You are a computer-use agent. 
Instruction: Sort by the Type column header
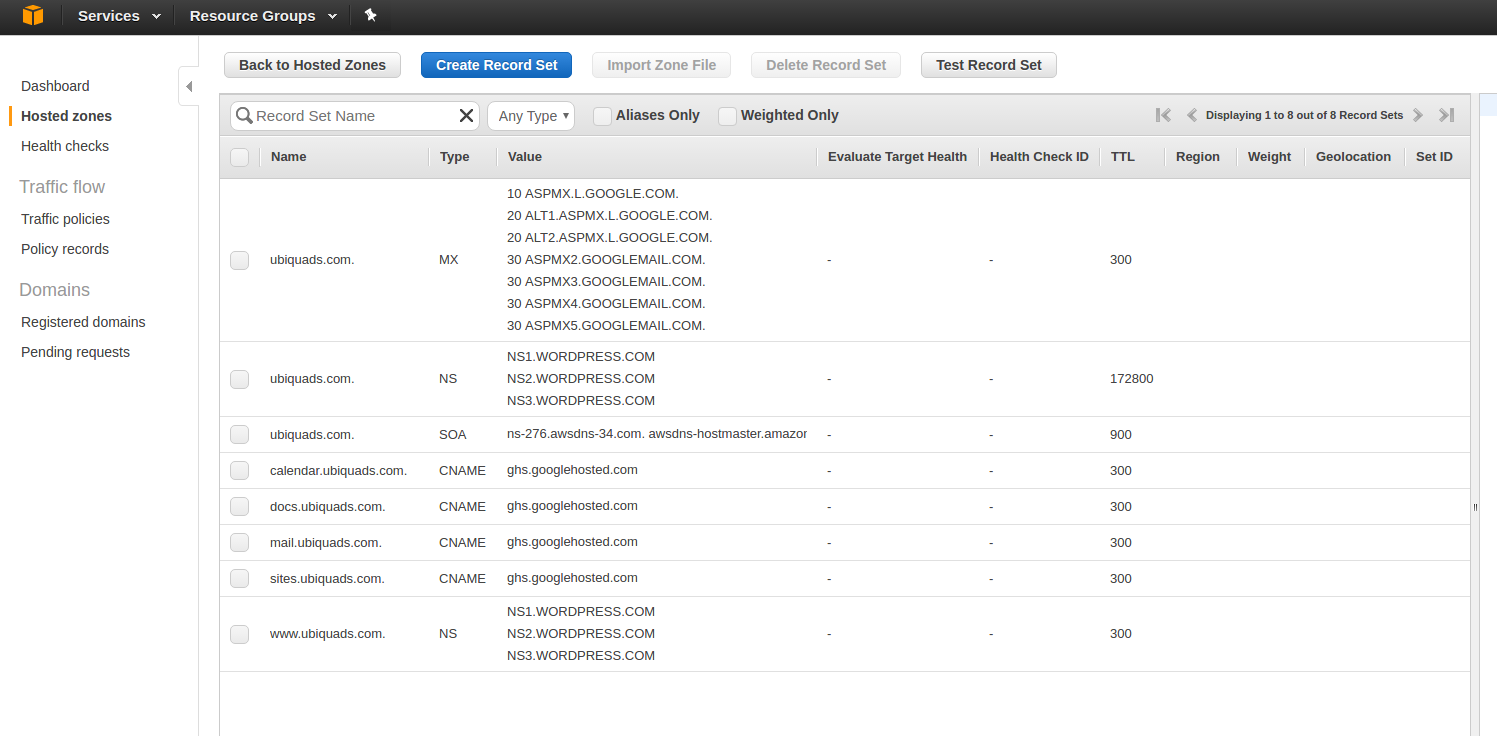(454, 157)
